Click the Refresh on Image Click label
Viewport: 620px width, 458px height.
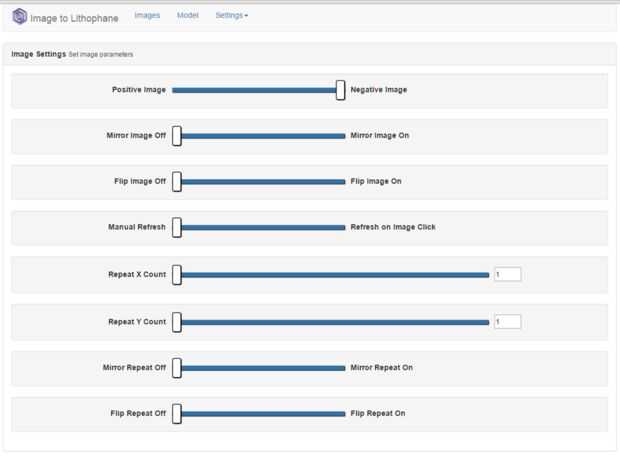click(x=393, y=227)
